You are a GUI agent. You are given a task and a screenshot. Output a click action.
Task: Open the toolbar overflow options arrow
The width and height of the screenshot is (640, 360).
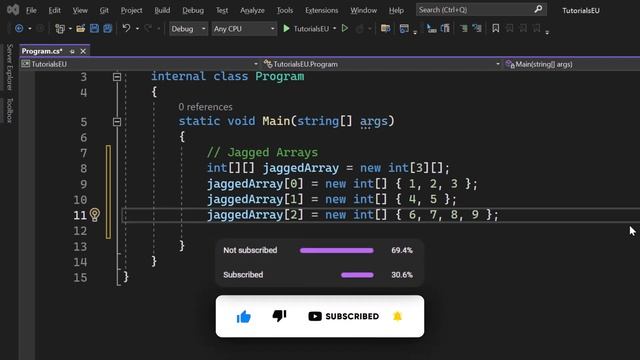click(547, 33)
